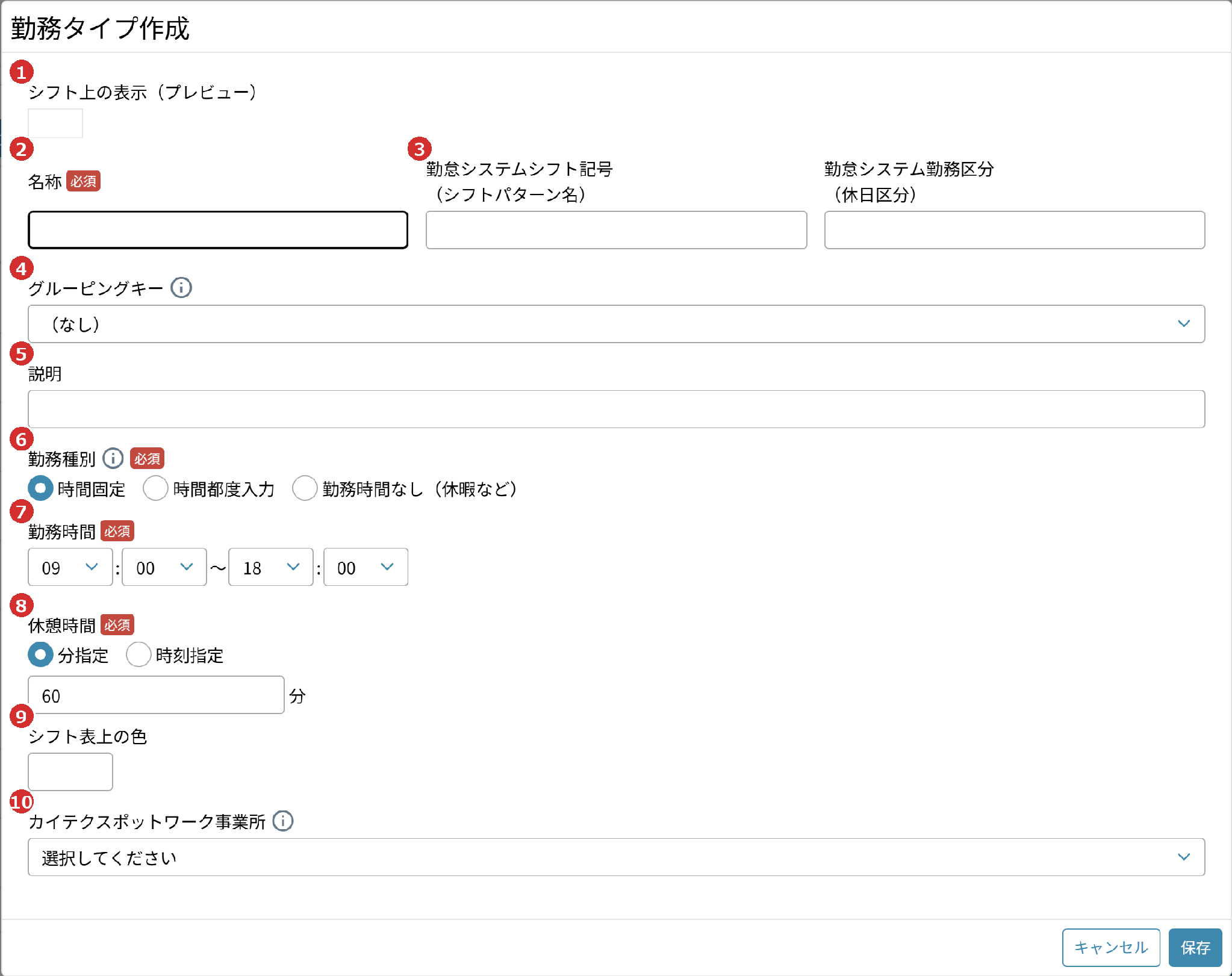Open the start hour 09 dropdown
1232x976 pixels.
click(70, 567)
